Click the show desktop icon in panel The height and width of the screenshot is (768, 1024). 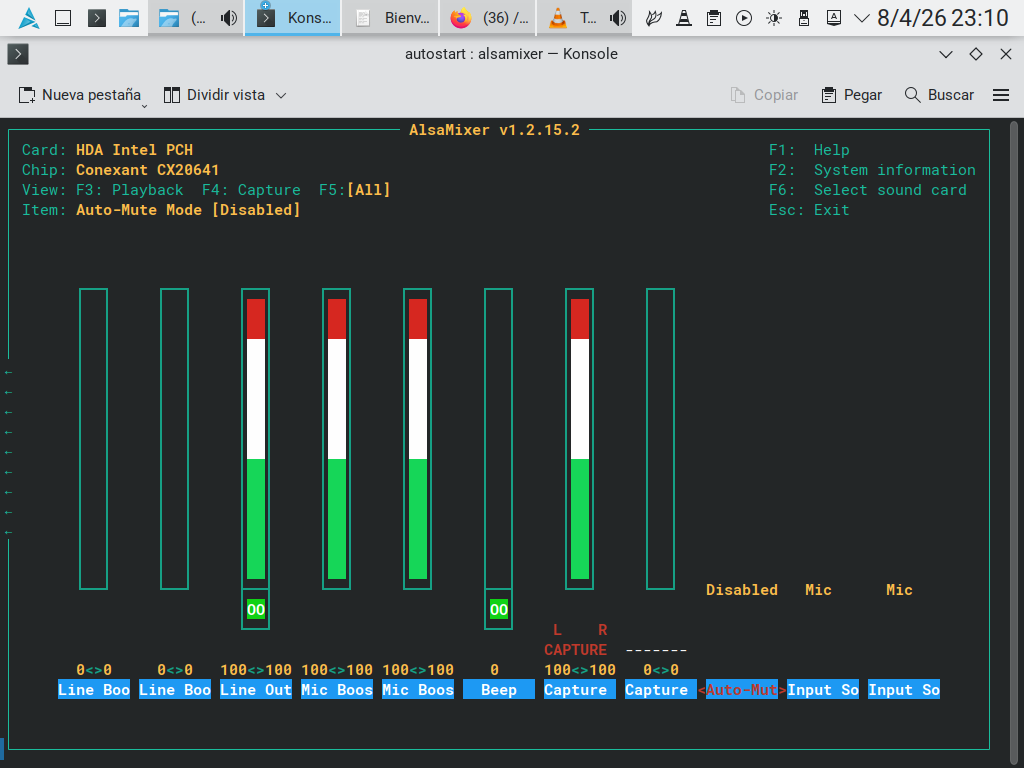62,18
